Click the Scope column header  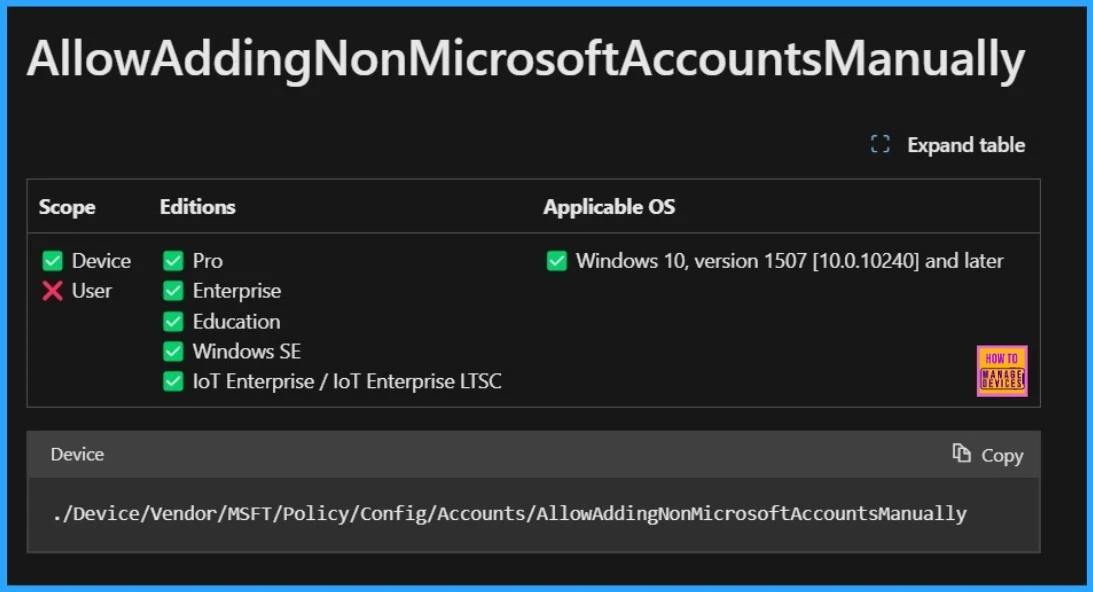click(x=67, y=207)
